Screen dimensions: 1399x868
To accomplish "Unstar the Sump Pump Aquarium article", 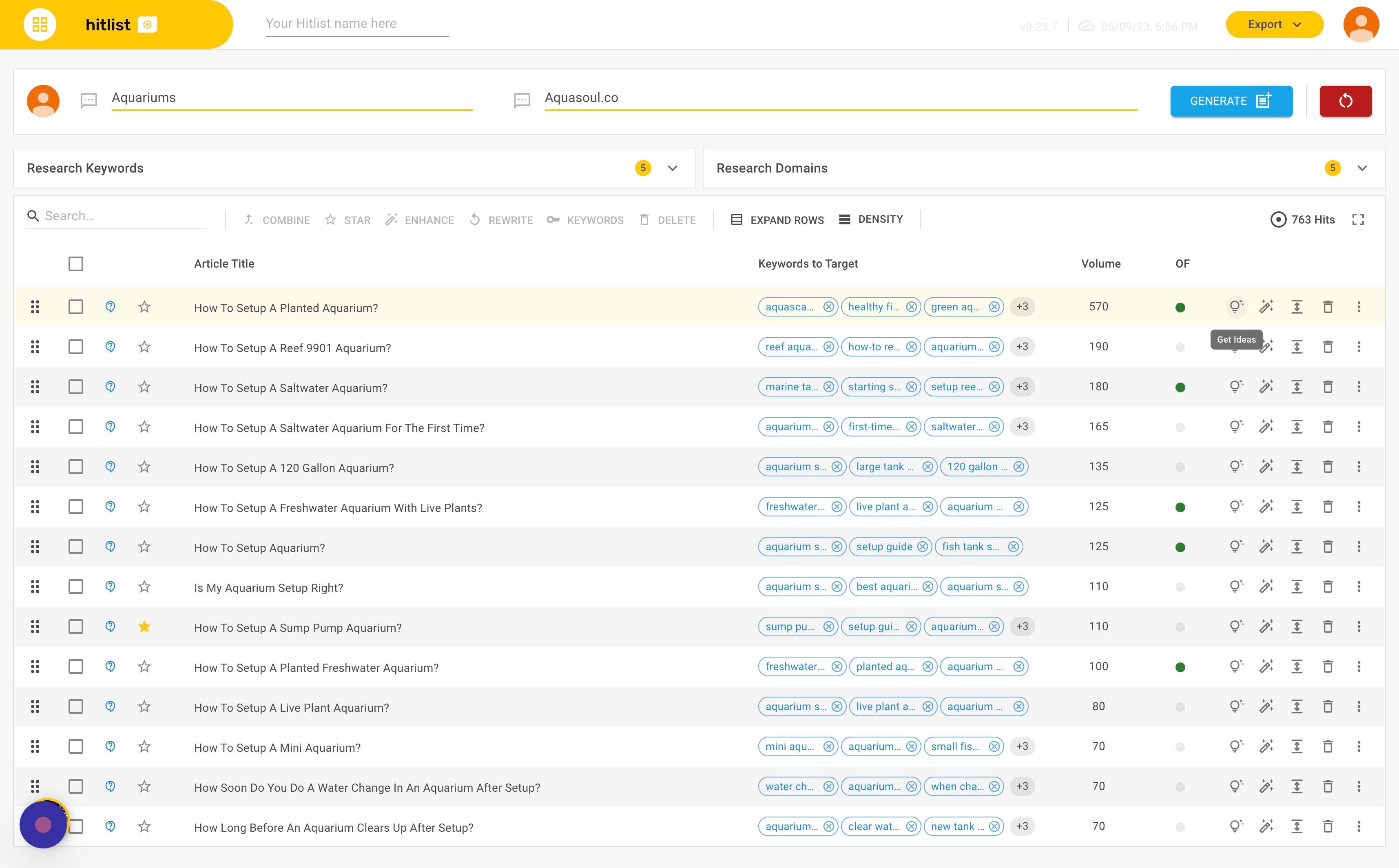I will (144, 626).
